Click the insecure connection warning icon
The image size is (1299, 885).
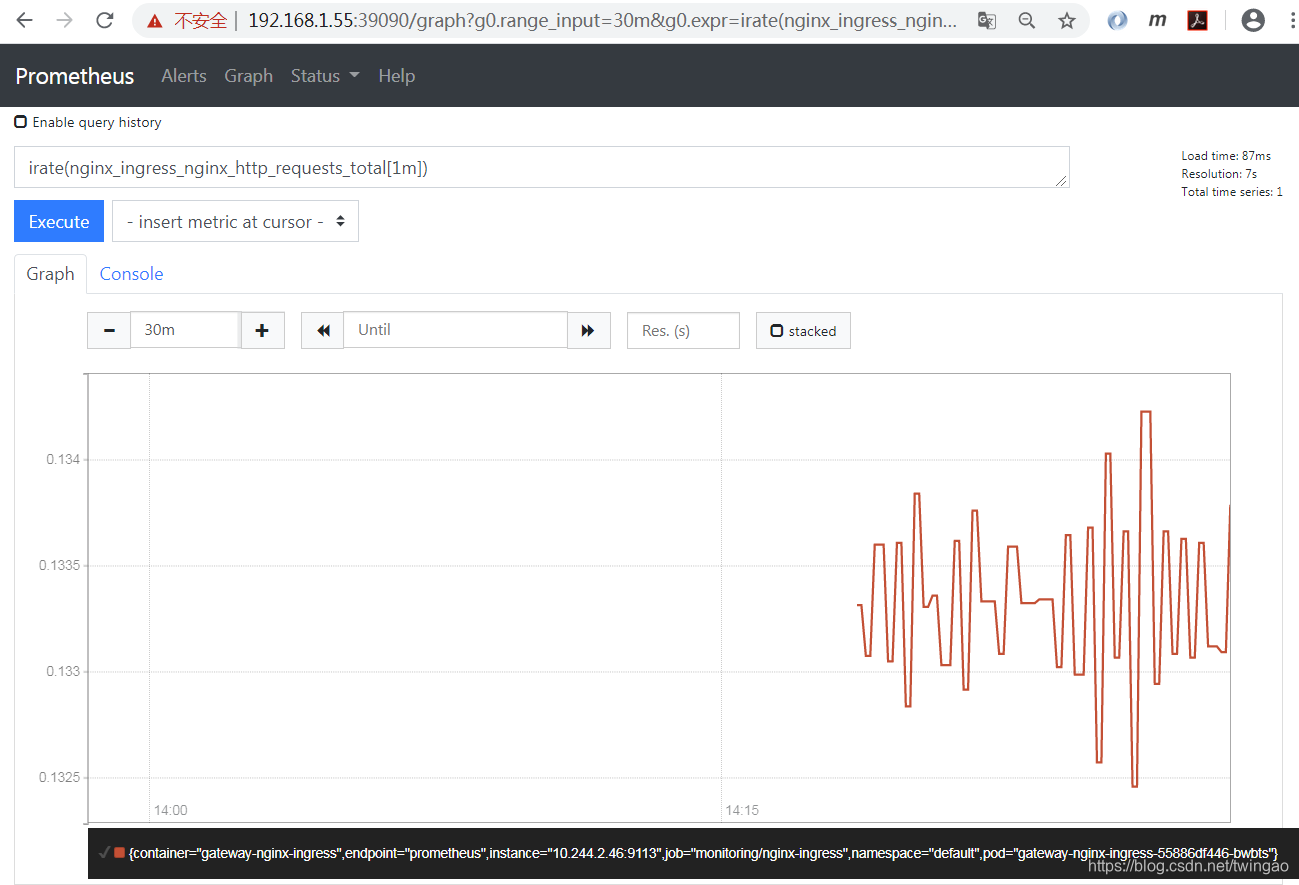tap(154, 20)
